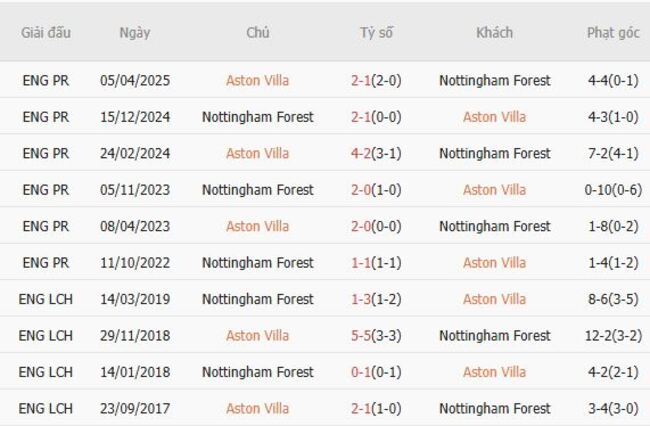Viewport: 650px width, 426px height.
Task: Click the Giải đấu column header
Action: point(46,32)
